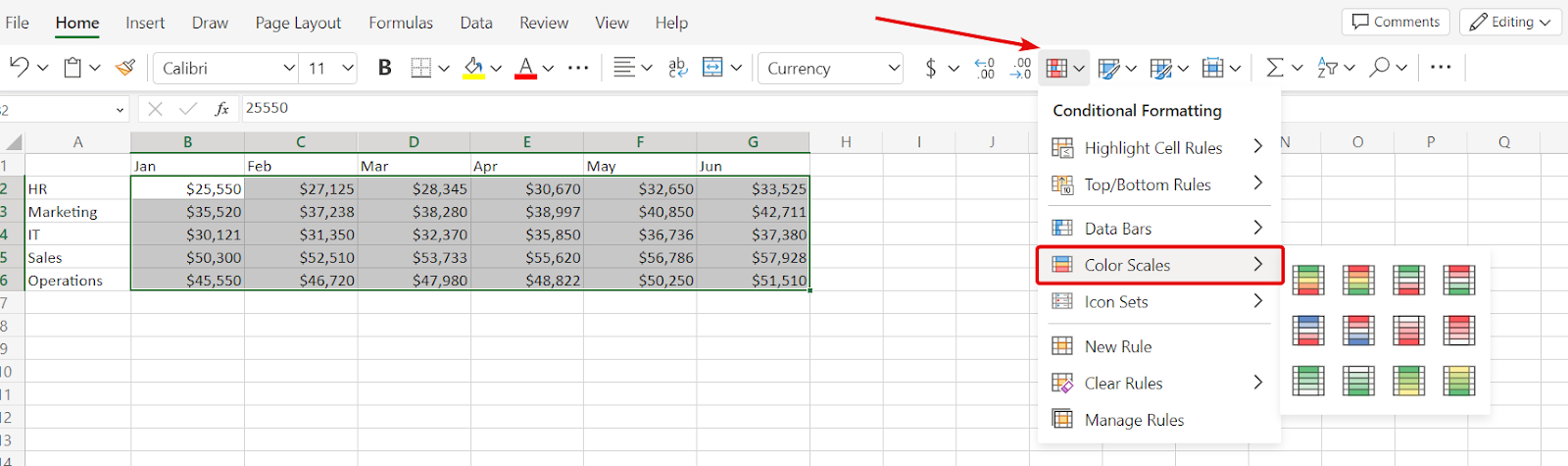Click the Insert Function fx icon

click(221, 108)
